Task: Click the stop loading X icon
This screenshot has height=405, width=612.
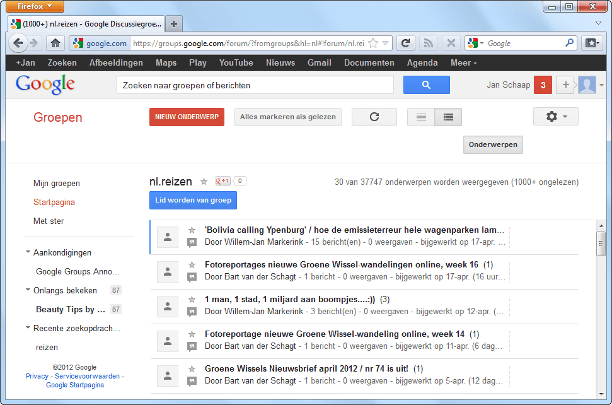Action: click(451, 43)
